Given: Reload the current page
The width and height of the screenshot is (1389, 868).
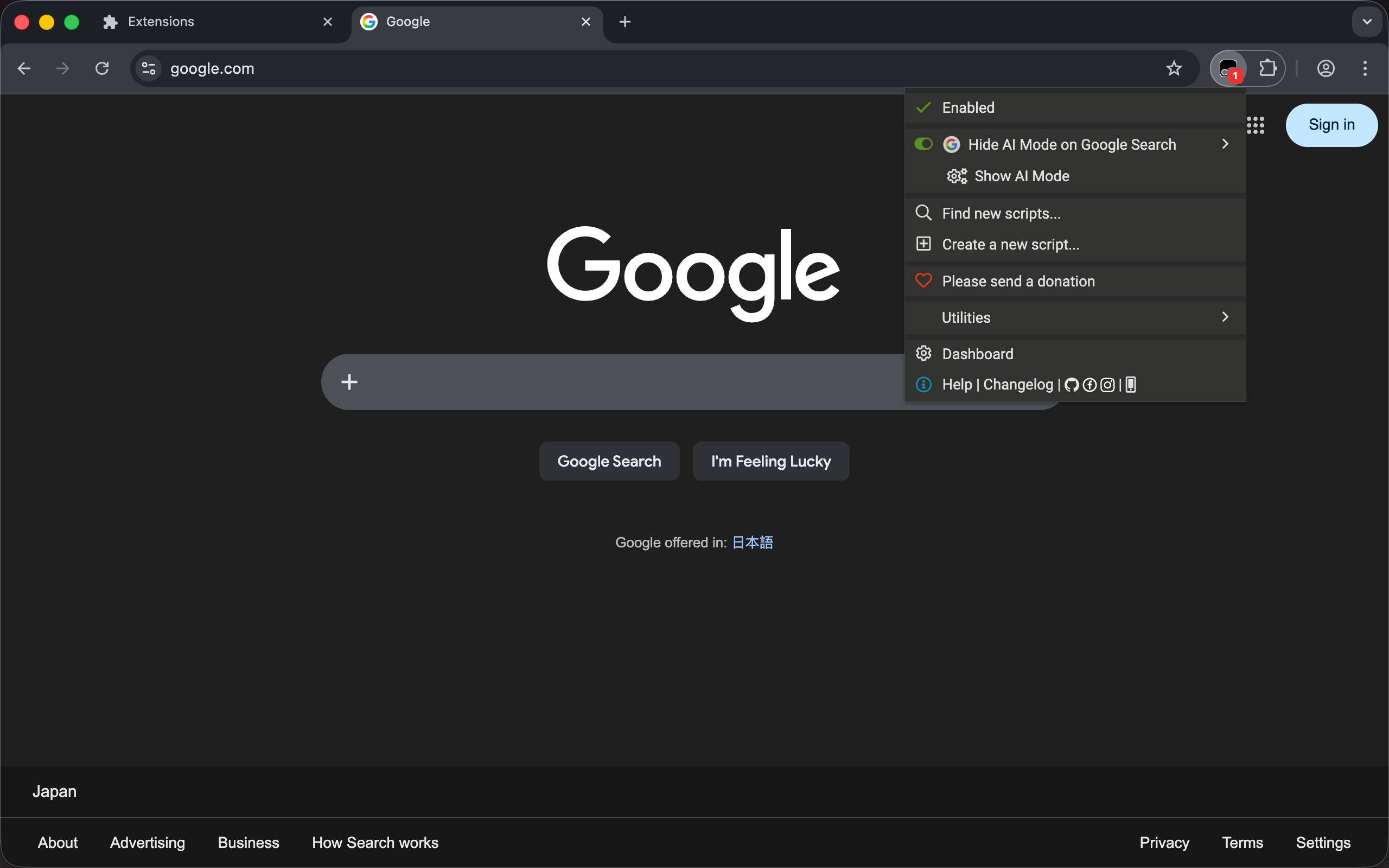Looking at the screenshot, I should (102, 69).
